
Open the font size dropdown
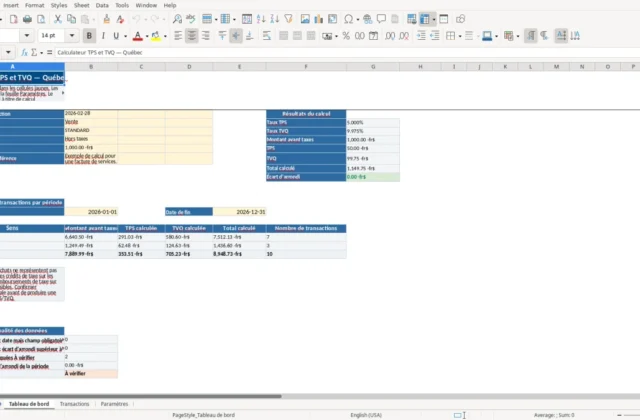[72, 36]
